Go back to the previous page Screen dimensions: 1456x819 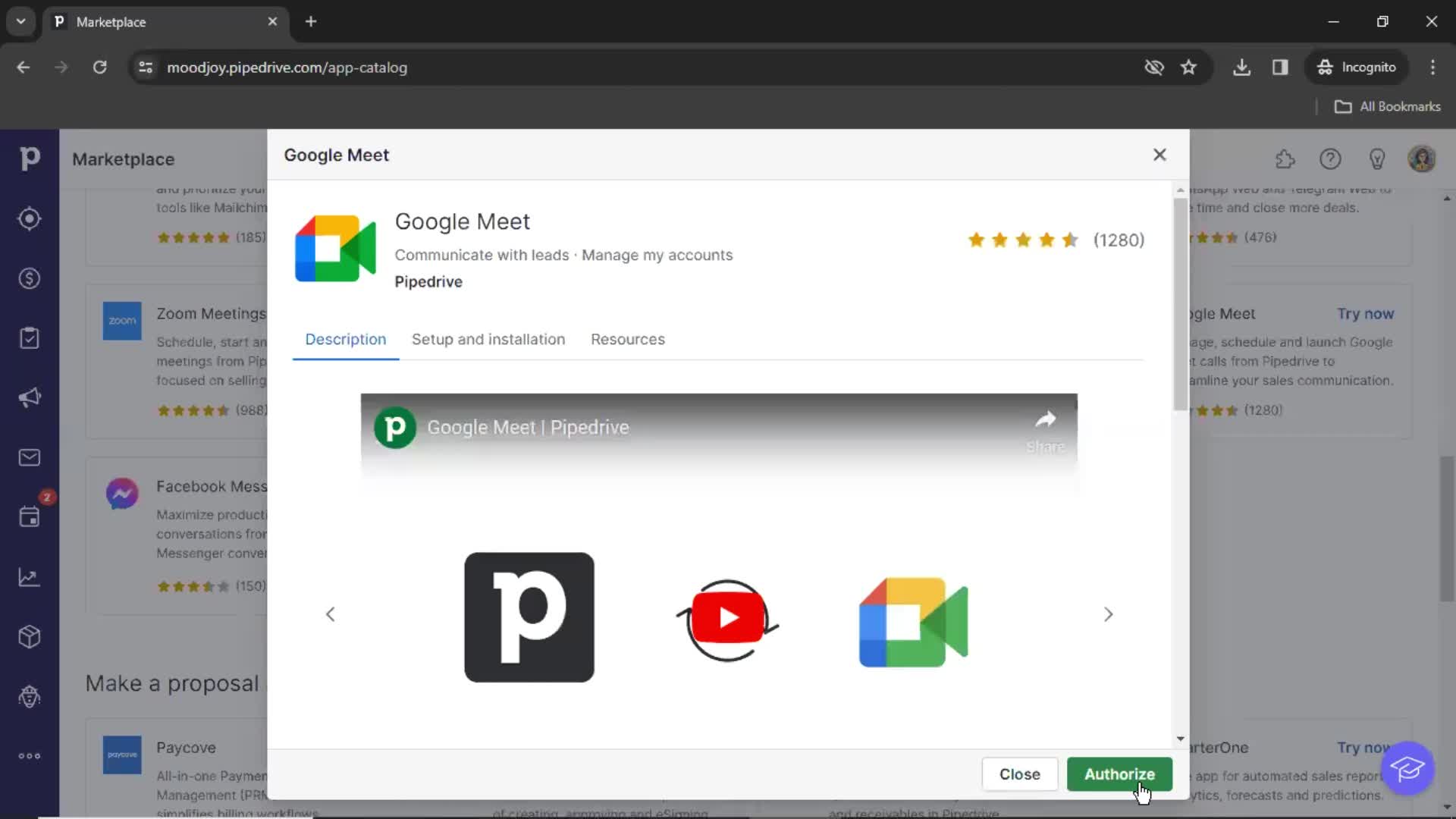pyautogui.click(x=24, y=67)
